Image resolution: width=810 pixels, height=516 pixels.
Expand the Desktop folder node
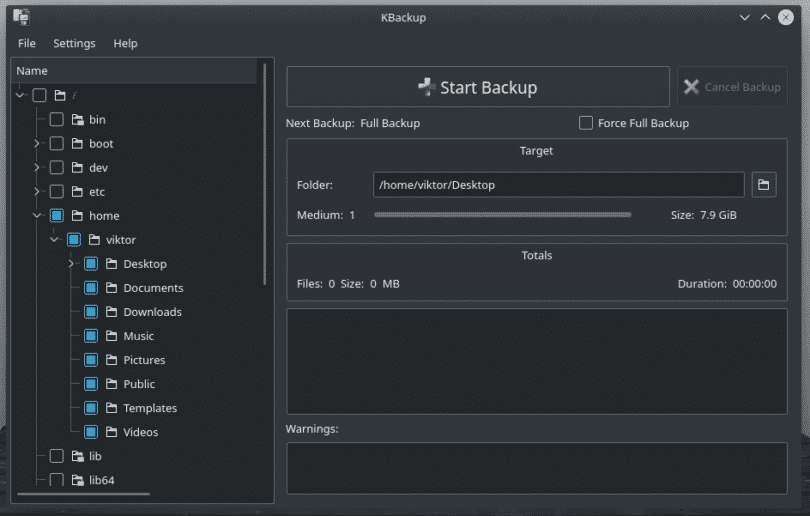pos(71,264)
